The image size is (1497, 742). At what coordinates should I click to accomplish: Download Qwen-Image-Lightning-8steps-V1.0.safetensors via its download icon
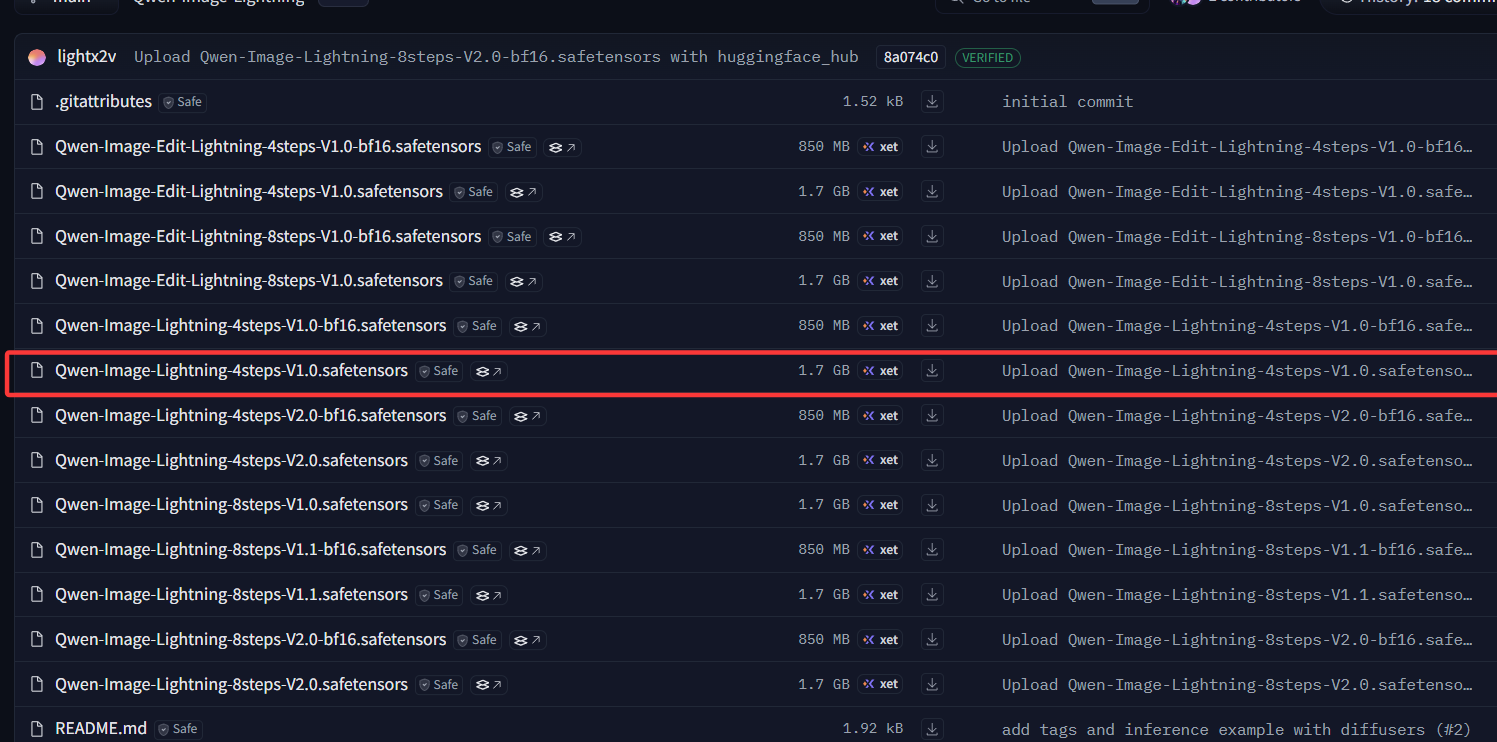(x=932, y=505)
